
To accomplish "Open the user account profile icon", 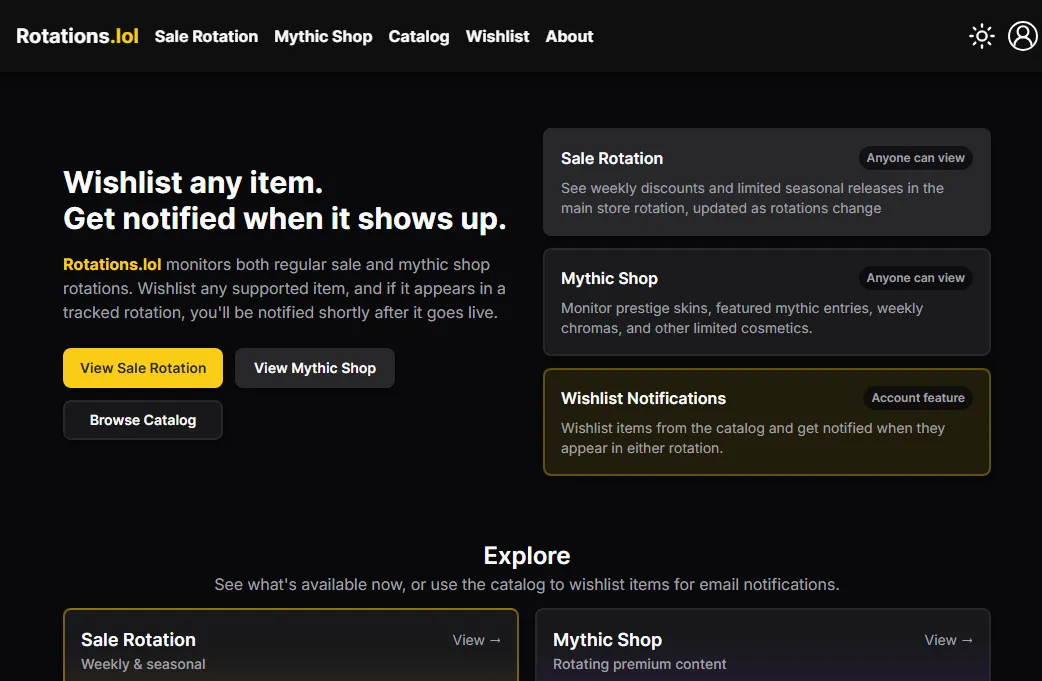I will (1022, 37).
